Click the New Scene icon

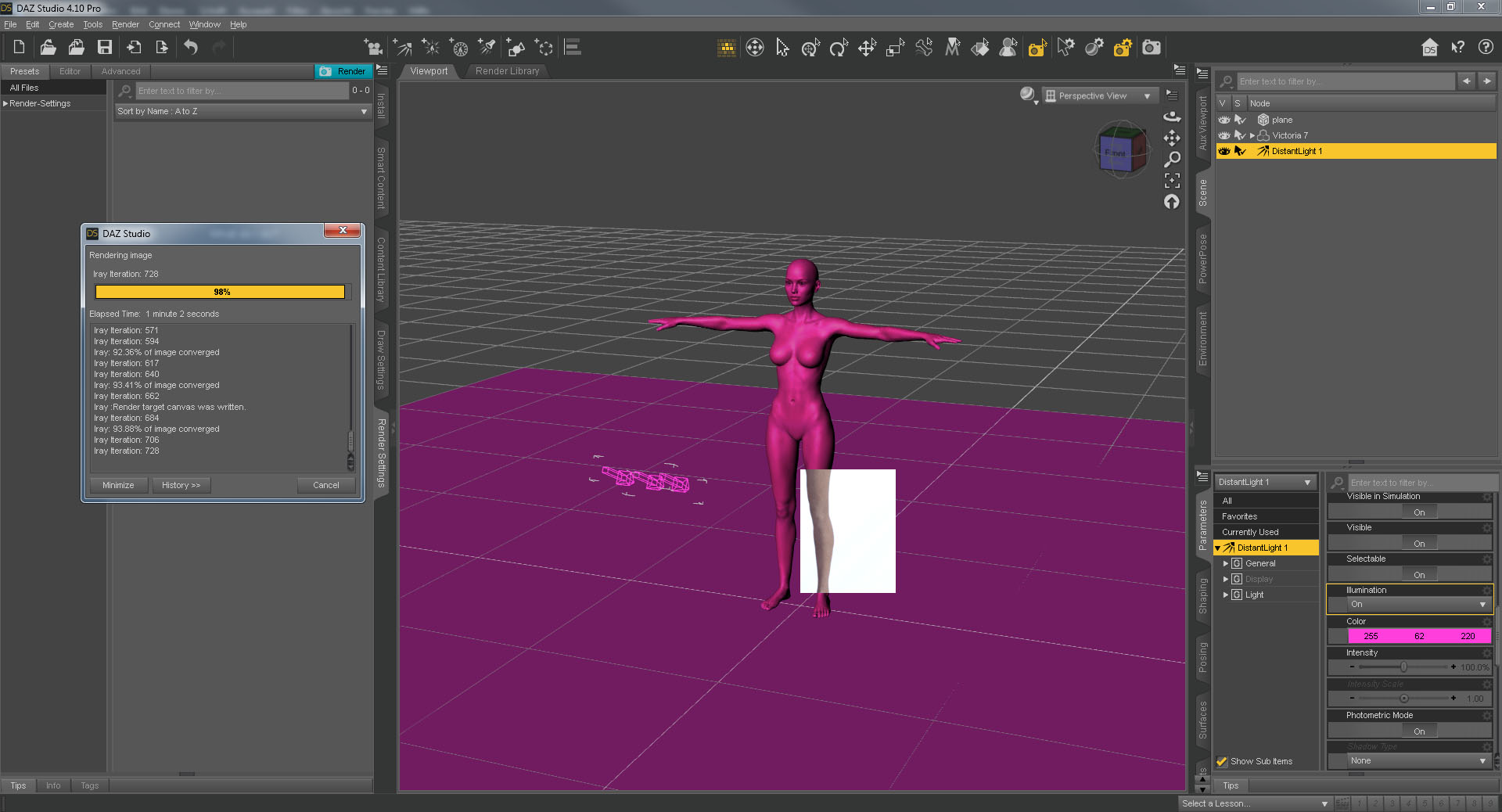20,48
